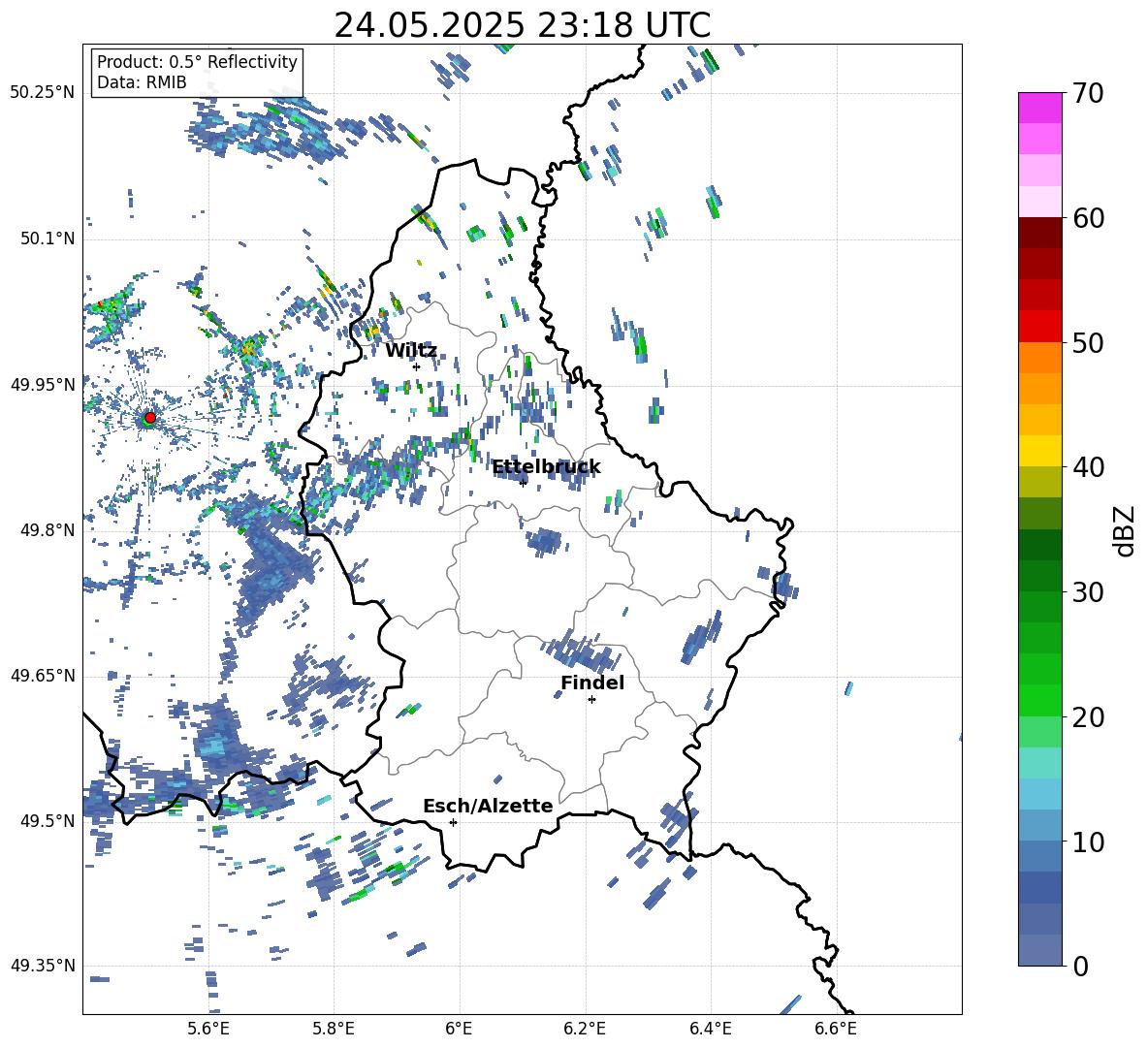Click the Wiltz location cross marker
The image size is (1148, 1048).
click(x=416, y=366)
